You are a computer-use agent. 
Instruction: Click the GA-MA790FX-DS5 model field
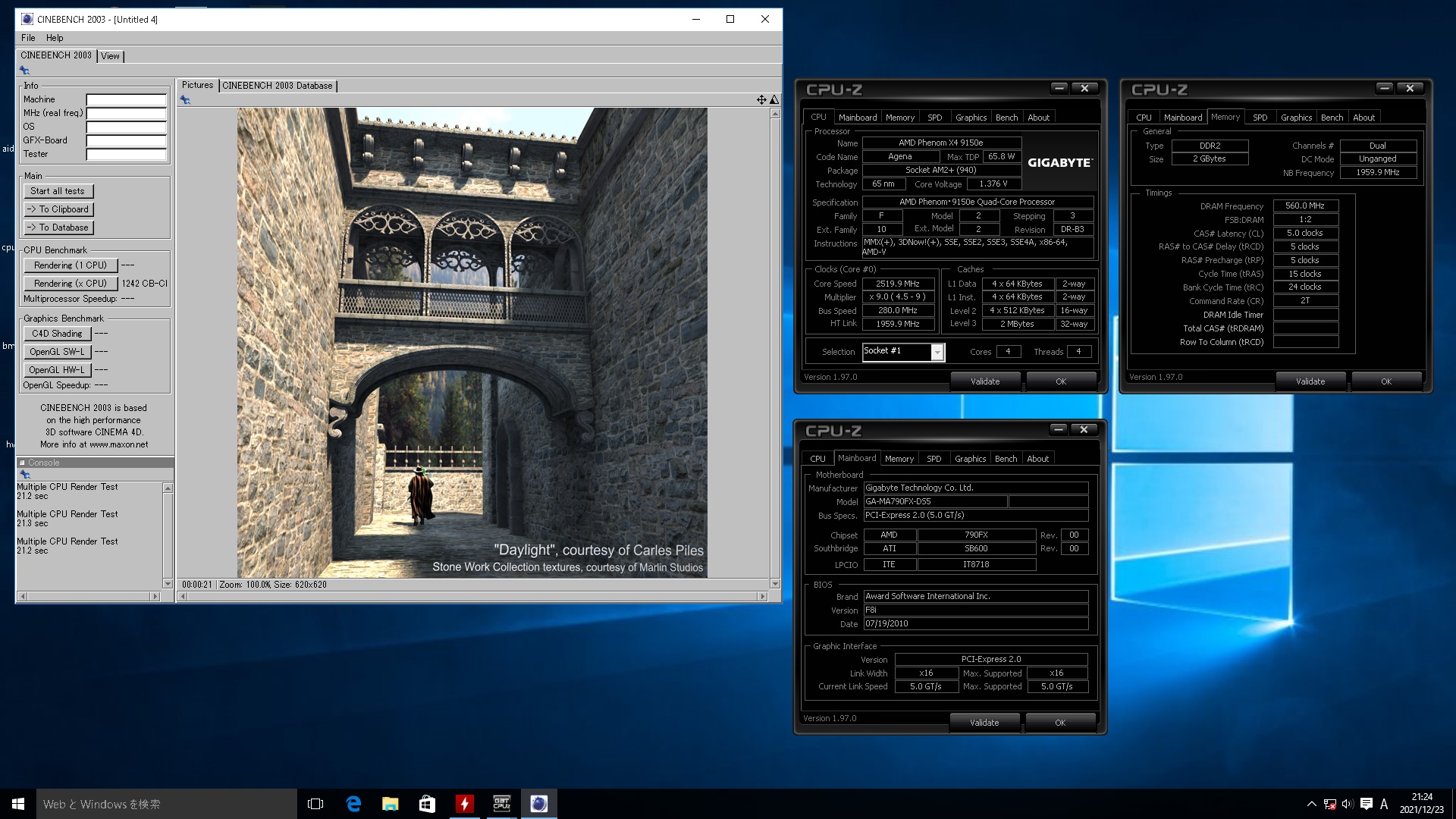click(x=935, y=502)
